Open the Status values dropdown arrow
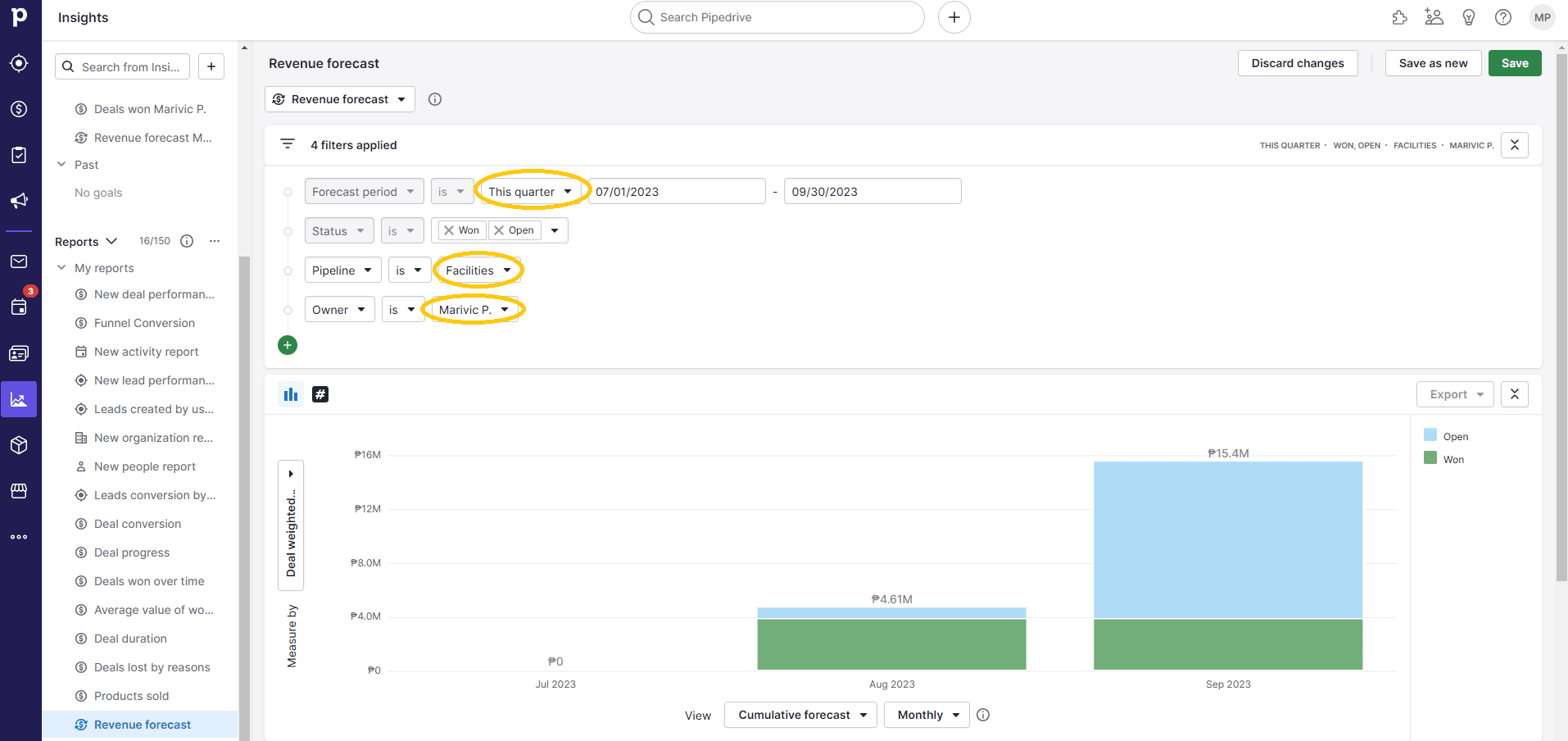Screen dimensions: 1568x741 pyautogui.click(x=555, y=230)
